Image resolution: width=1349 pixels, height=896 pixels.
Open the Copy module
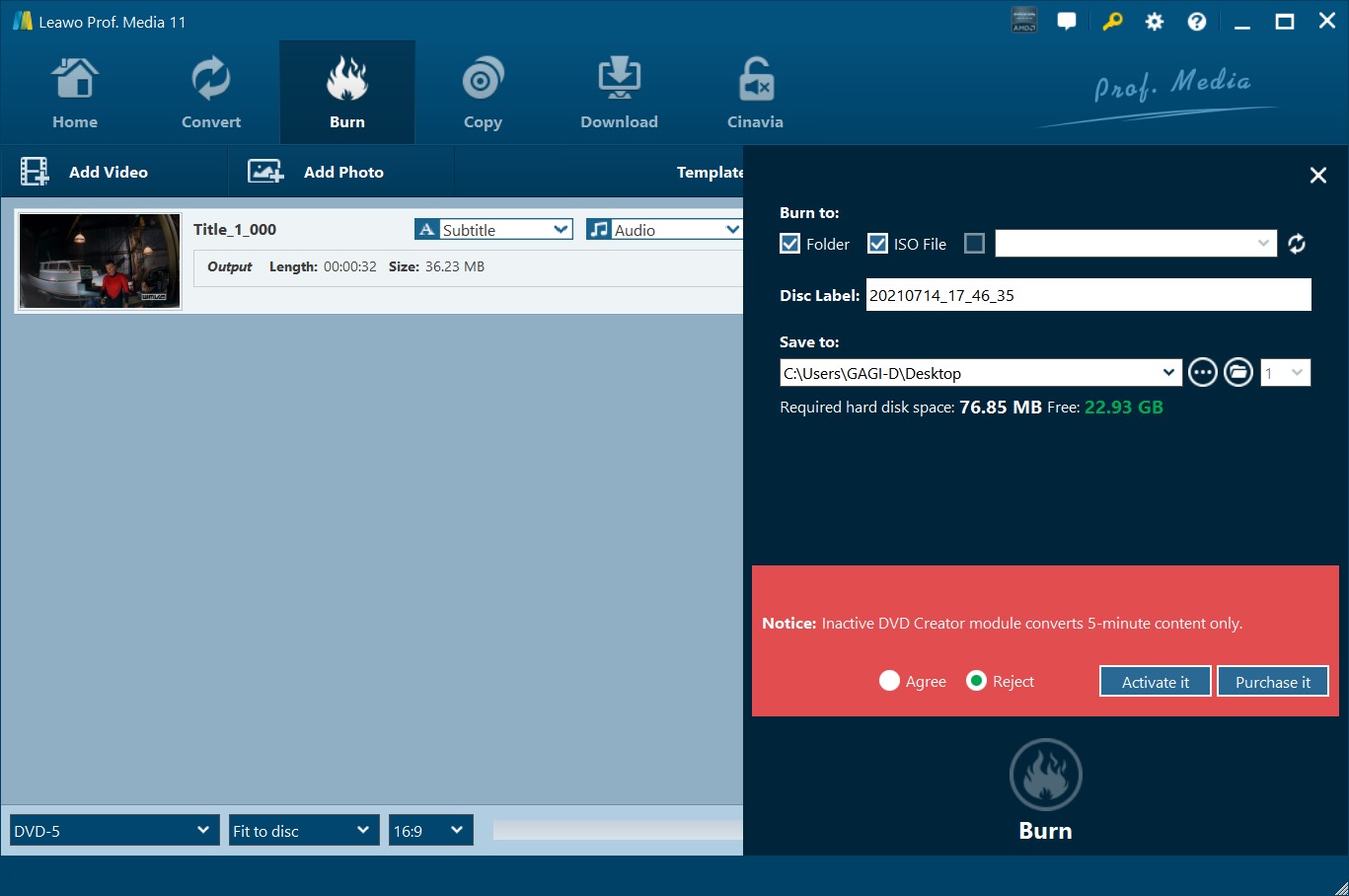pyautogui.click(x=482, y=92)
